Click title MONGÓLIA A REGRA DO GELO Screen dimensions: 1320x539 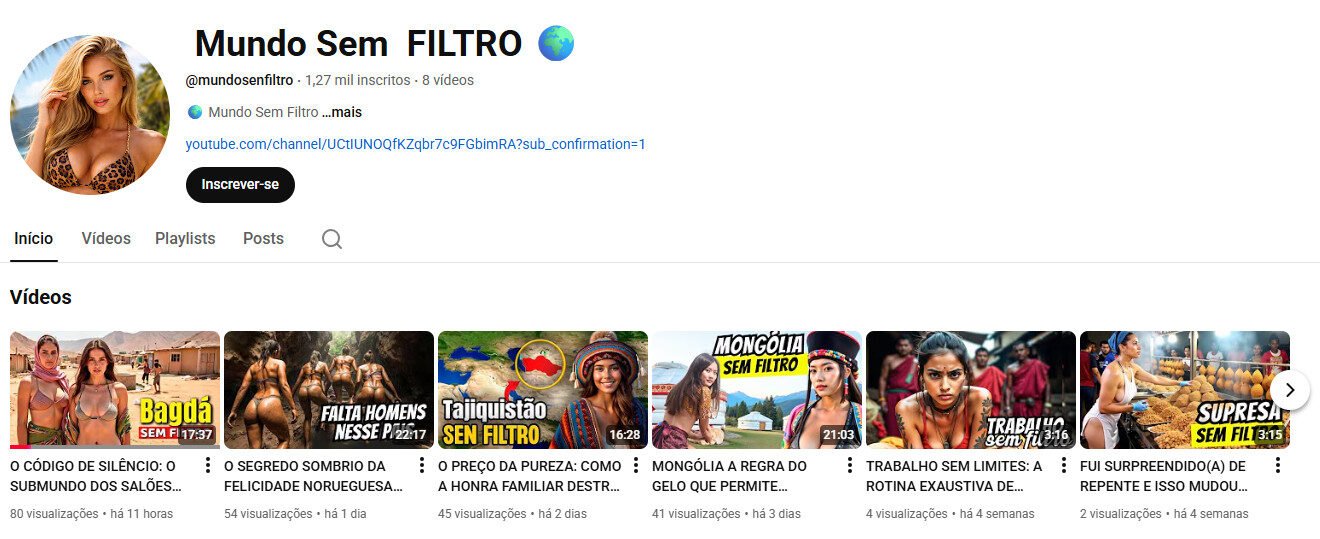click(729, 476)
